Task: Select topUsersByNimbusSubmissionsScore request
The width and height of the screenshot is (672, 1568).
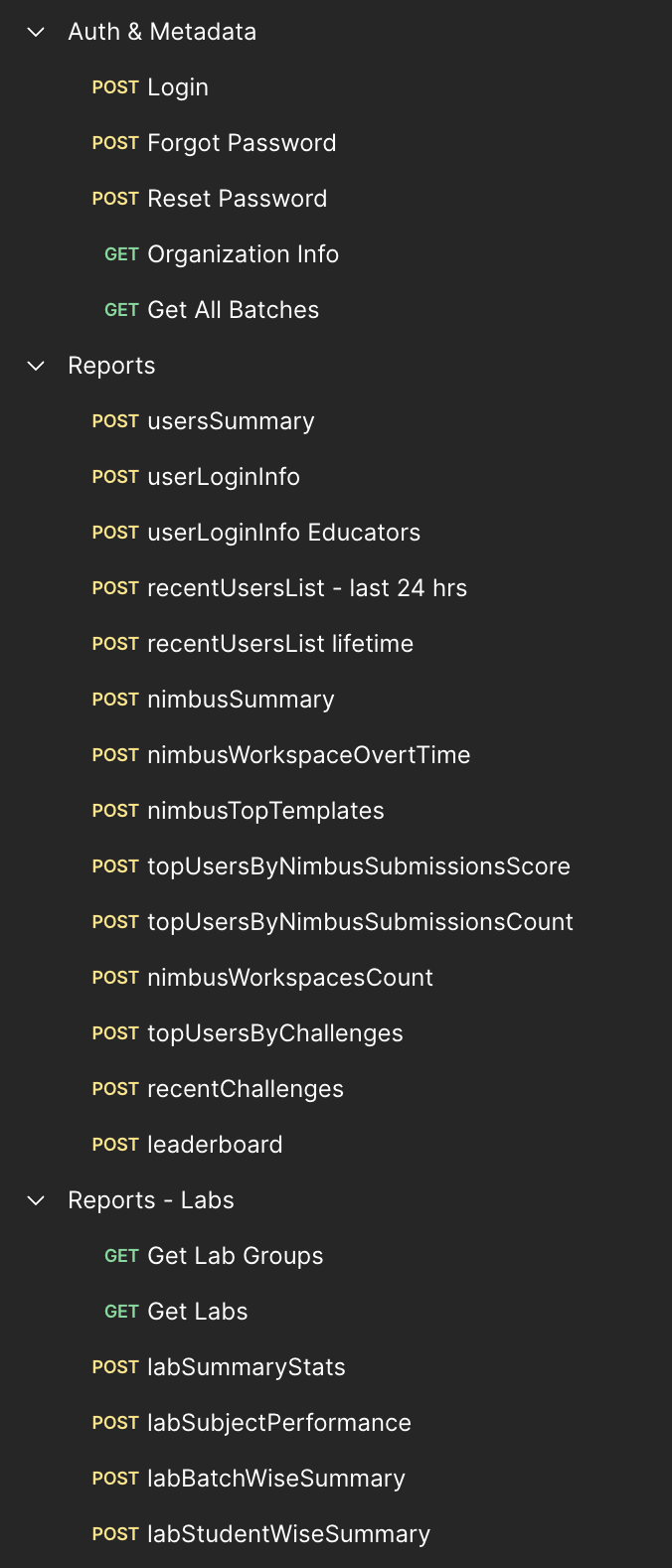Action: (x=358, y=866)
